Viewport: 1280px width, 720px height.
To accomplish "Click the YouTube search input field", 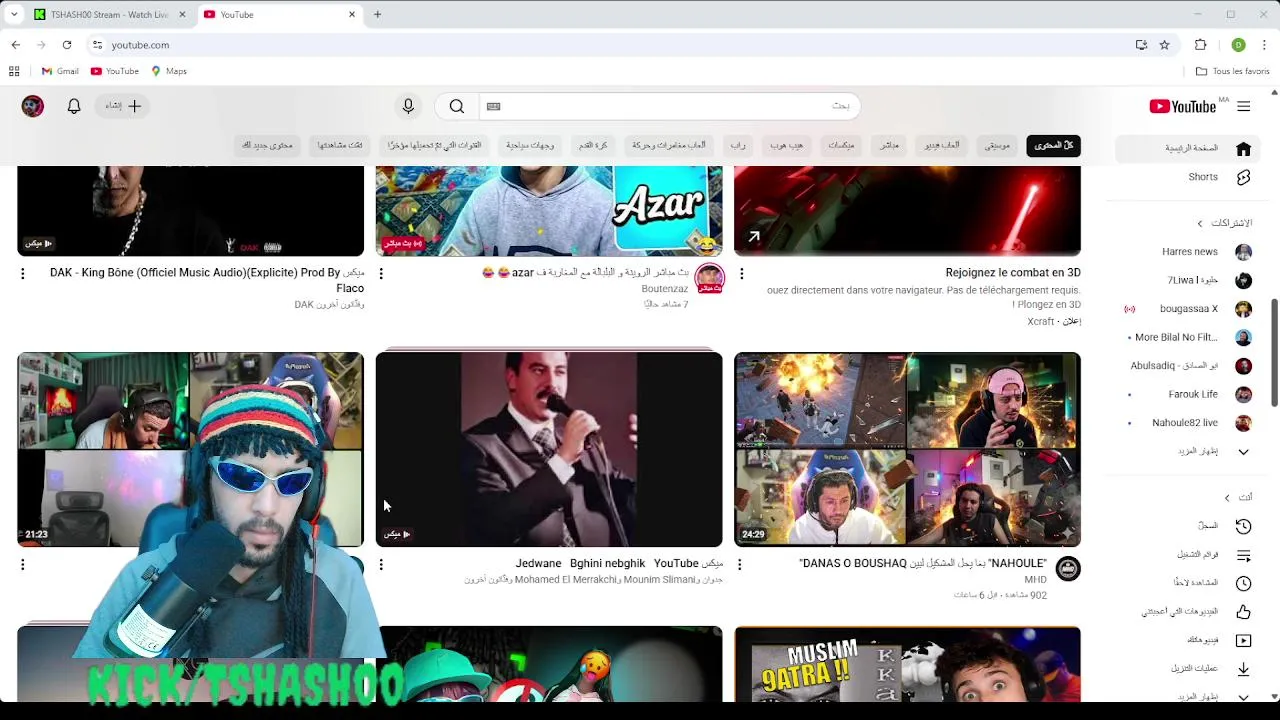I will point(670,106).
